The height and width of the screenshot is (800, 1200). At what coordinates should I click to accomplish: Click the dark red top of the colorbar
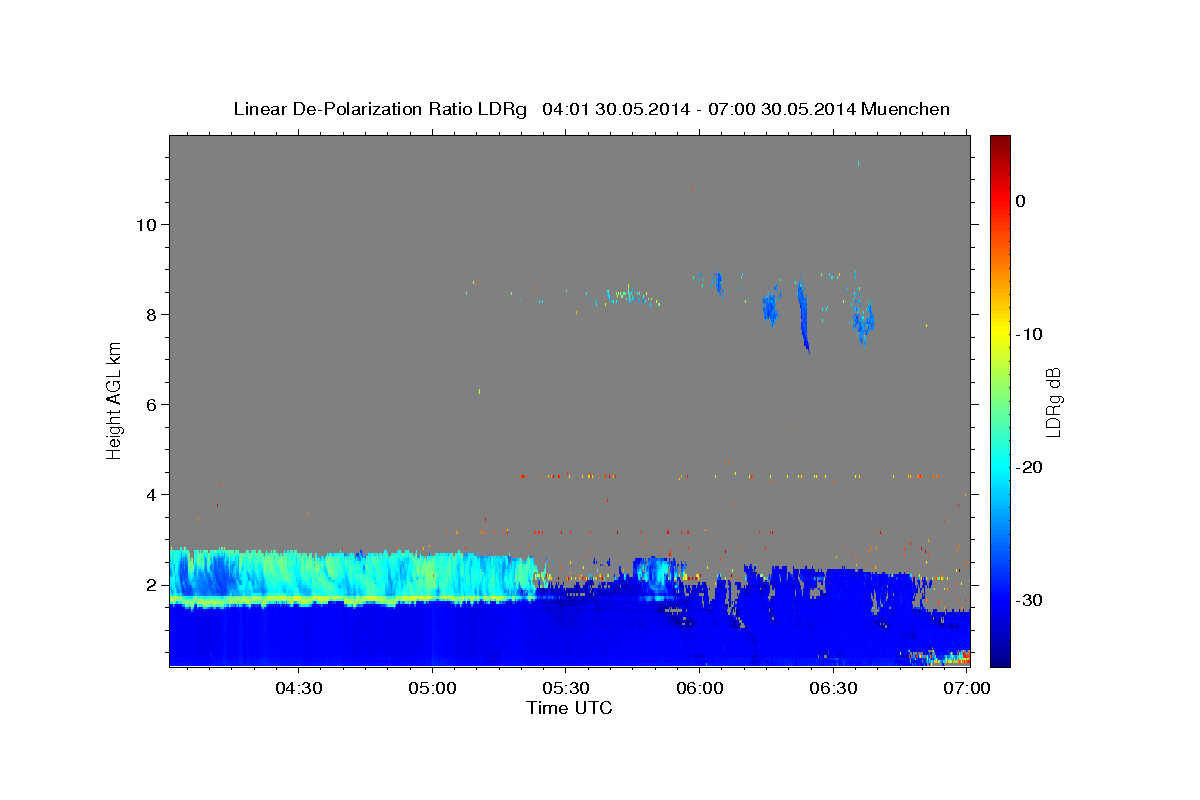coord(1000,145)
